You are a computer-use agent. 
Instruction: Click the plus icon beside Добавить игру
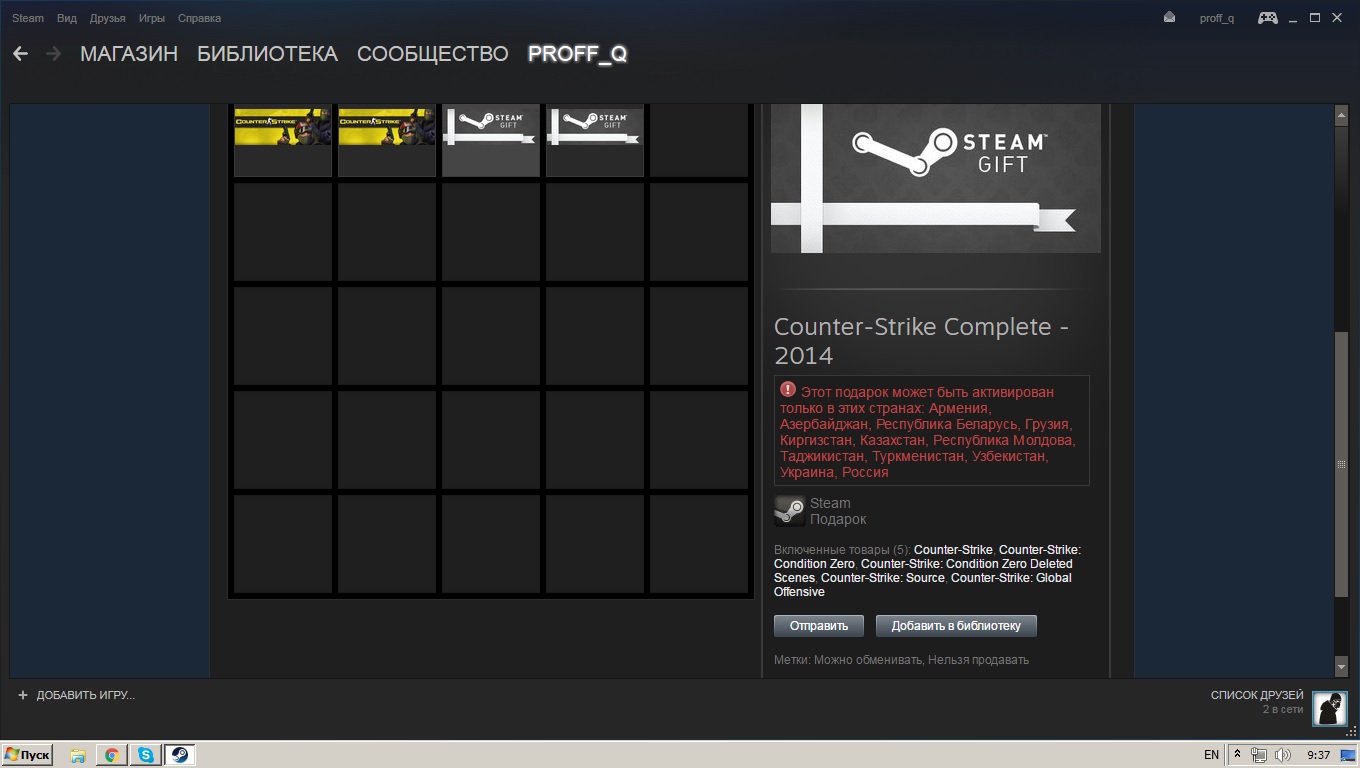23,695
